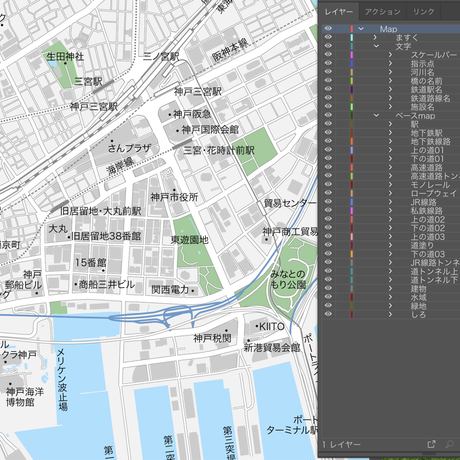The image size is (460, 460).
Task: Click the 神戸国際会館 label on map
Action: pos(210,129)
